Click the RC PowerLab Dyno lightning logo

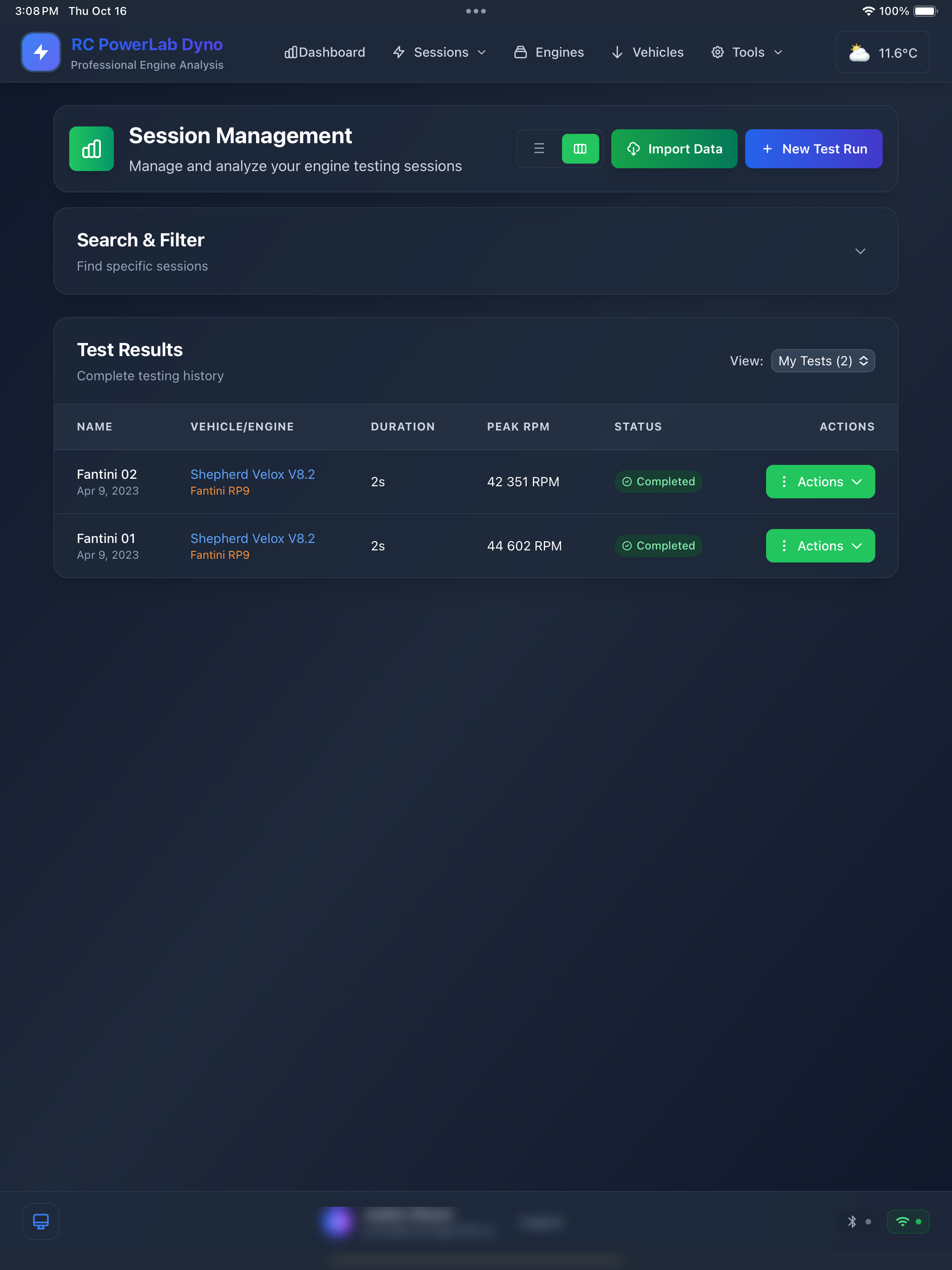[x=41, y=52]
